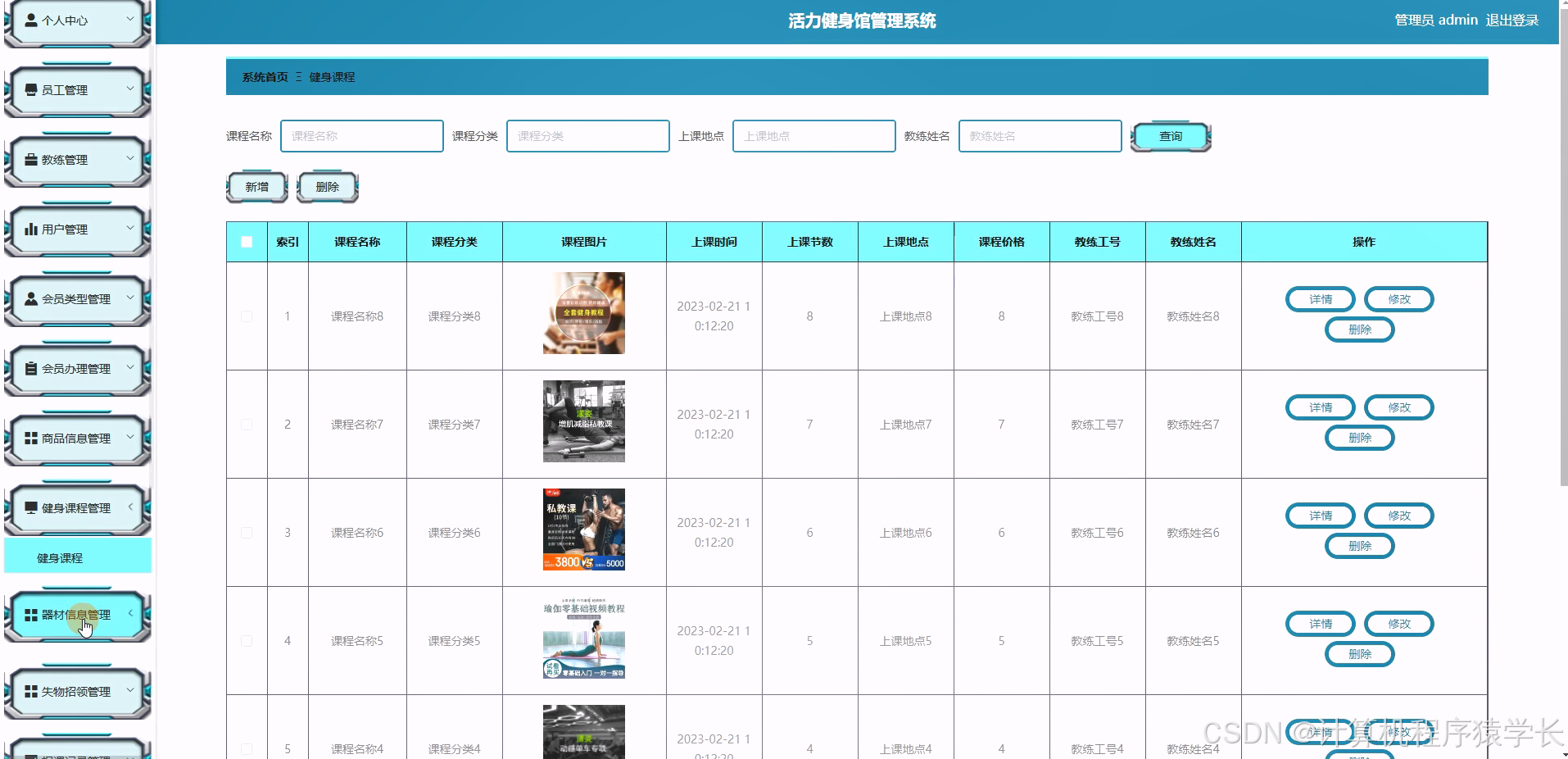
Task: Open course image thumbnail in row 课程名称7
Action: (584, 421)
